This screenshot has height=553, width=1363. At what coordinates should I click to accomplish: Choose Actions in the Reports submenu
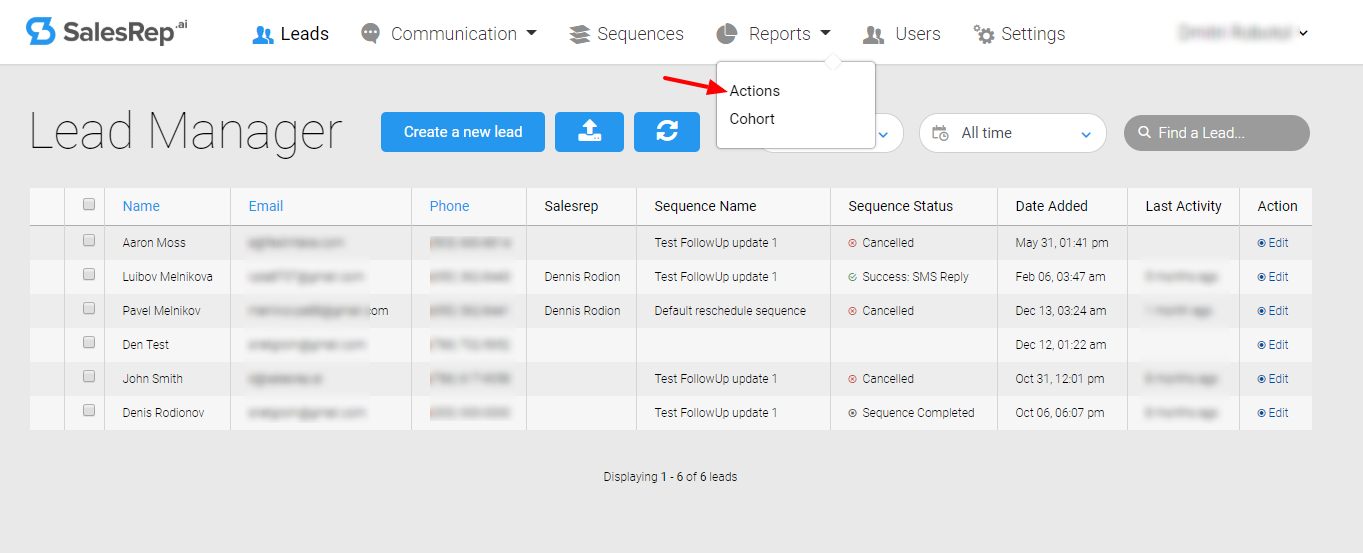coord(755,91)
